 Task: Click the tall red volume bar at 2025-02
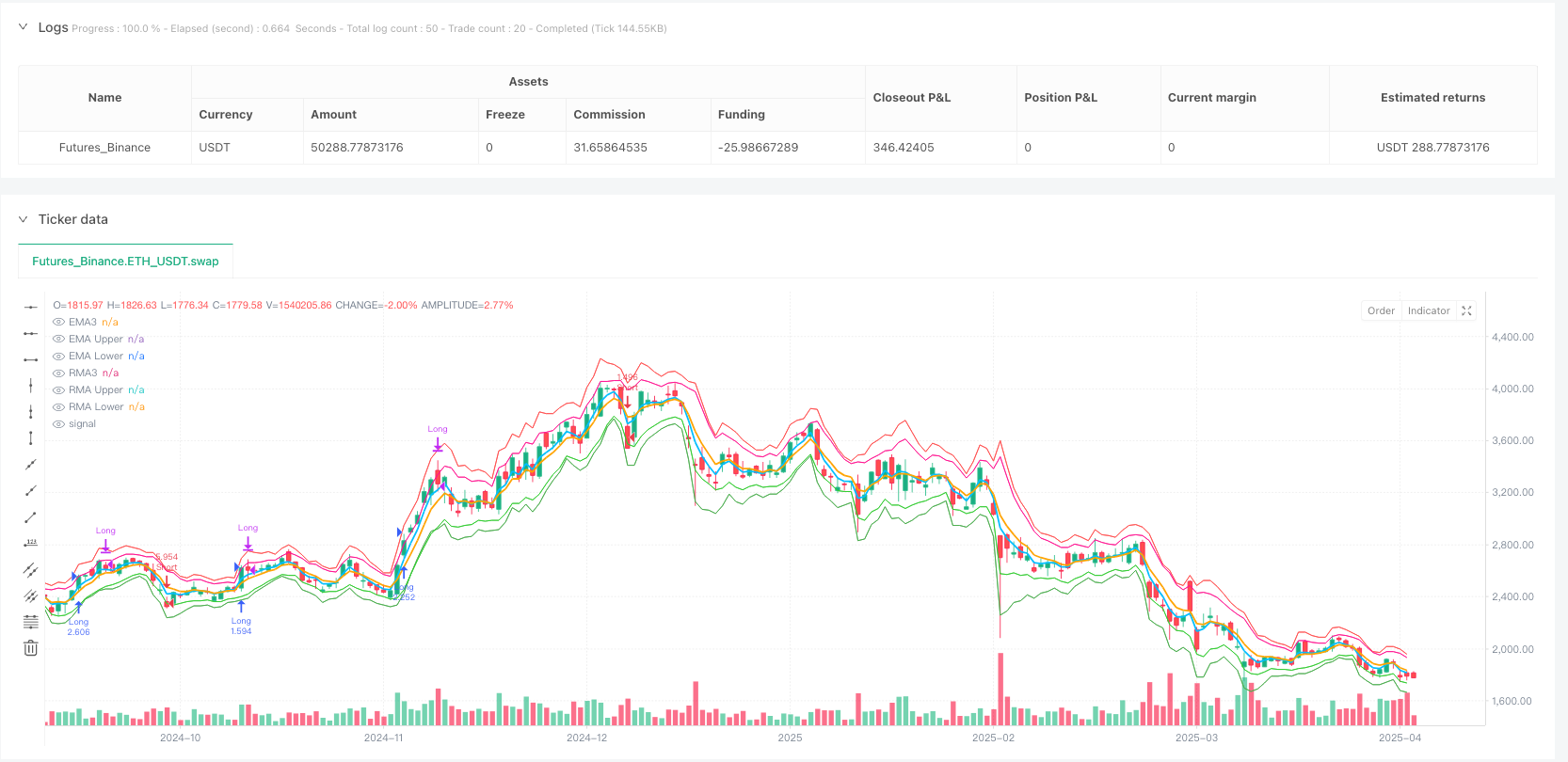[x=1000, y=689]
